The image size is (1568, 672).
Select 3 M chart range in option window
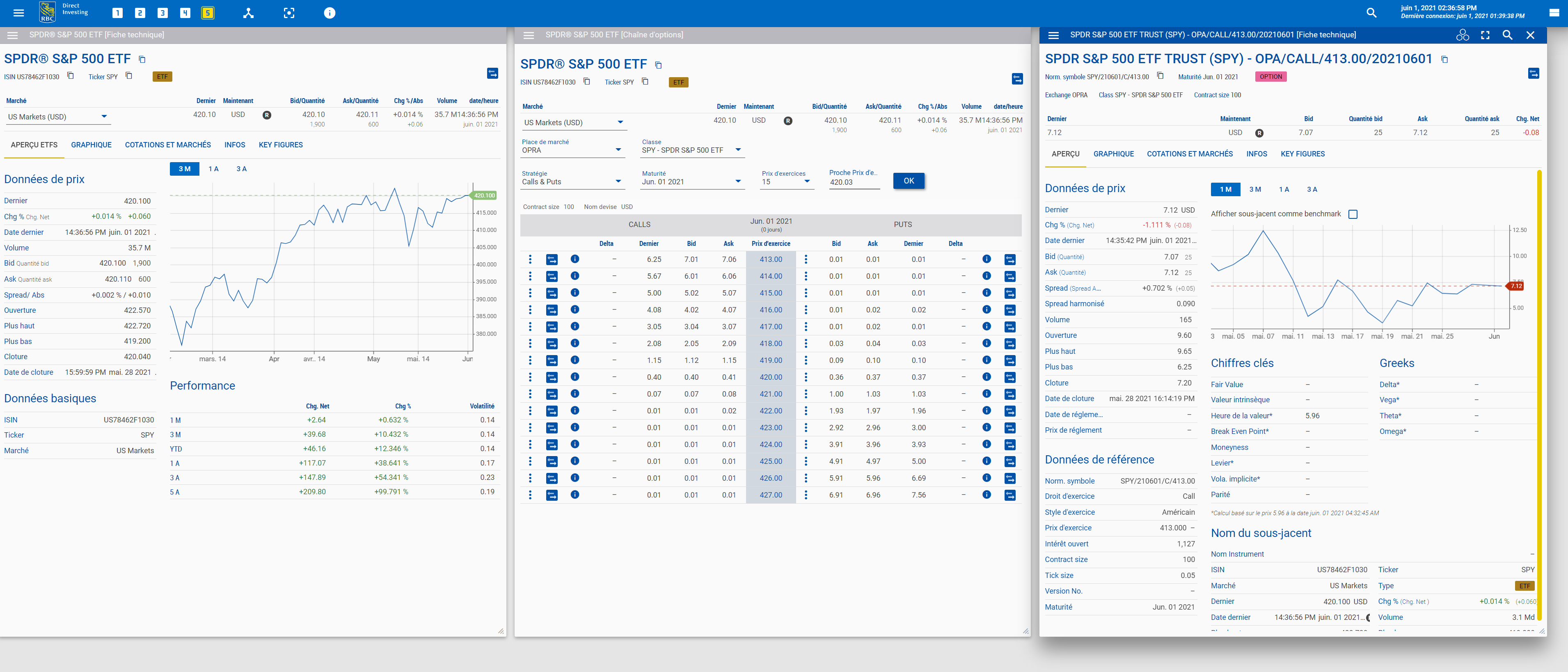click(1254, 189)
